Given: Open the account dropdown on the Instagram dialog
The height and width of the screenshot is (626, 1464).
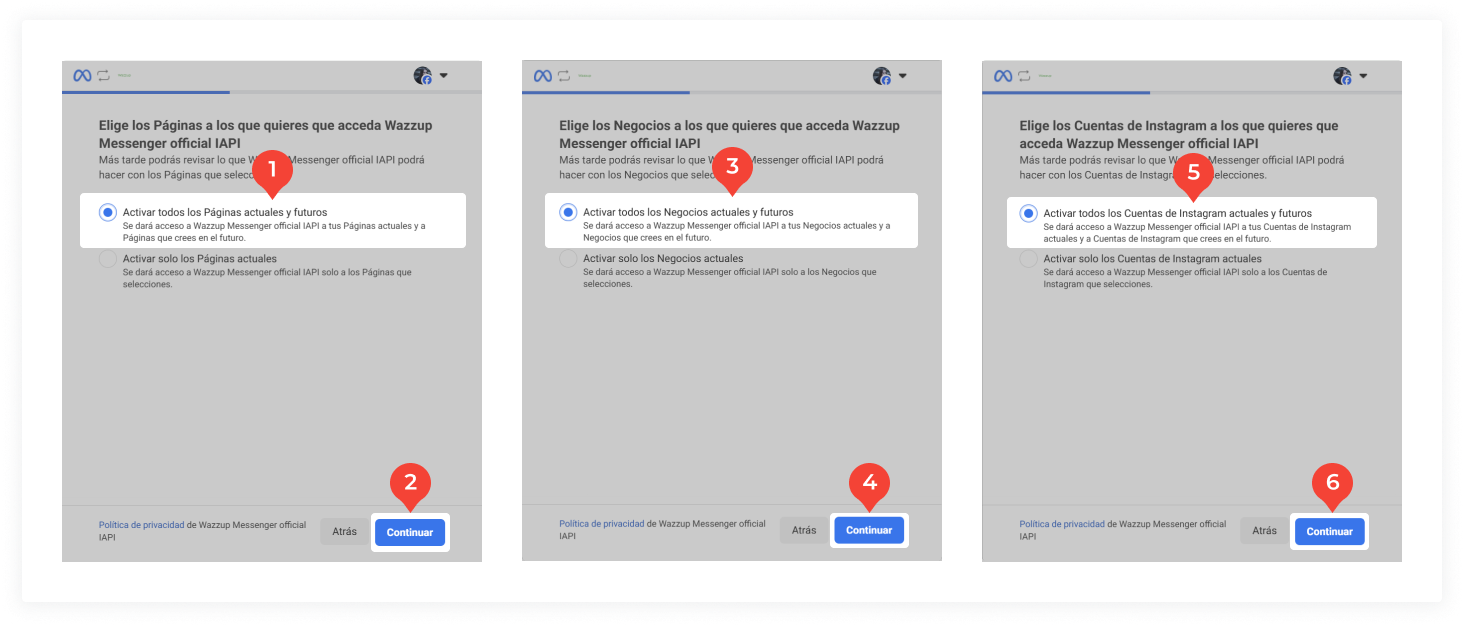Looking at the screenshot, I should [x=1363, y=75].
